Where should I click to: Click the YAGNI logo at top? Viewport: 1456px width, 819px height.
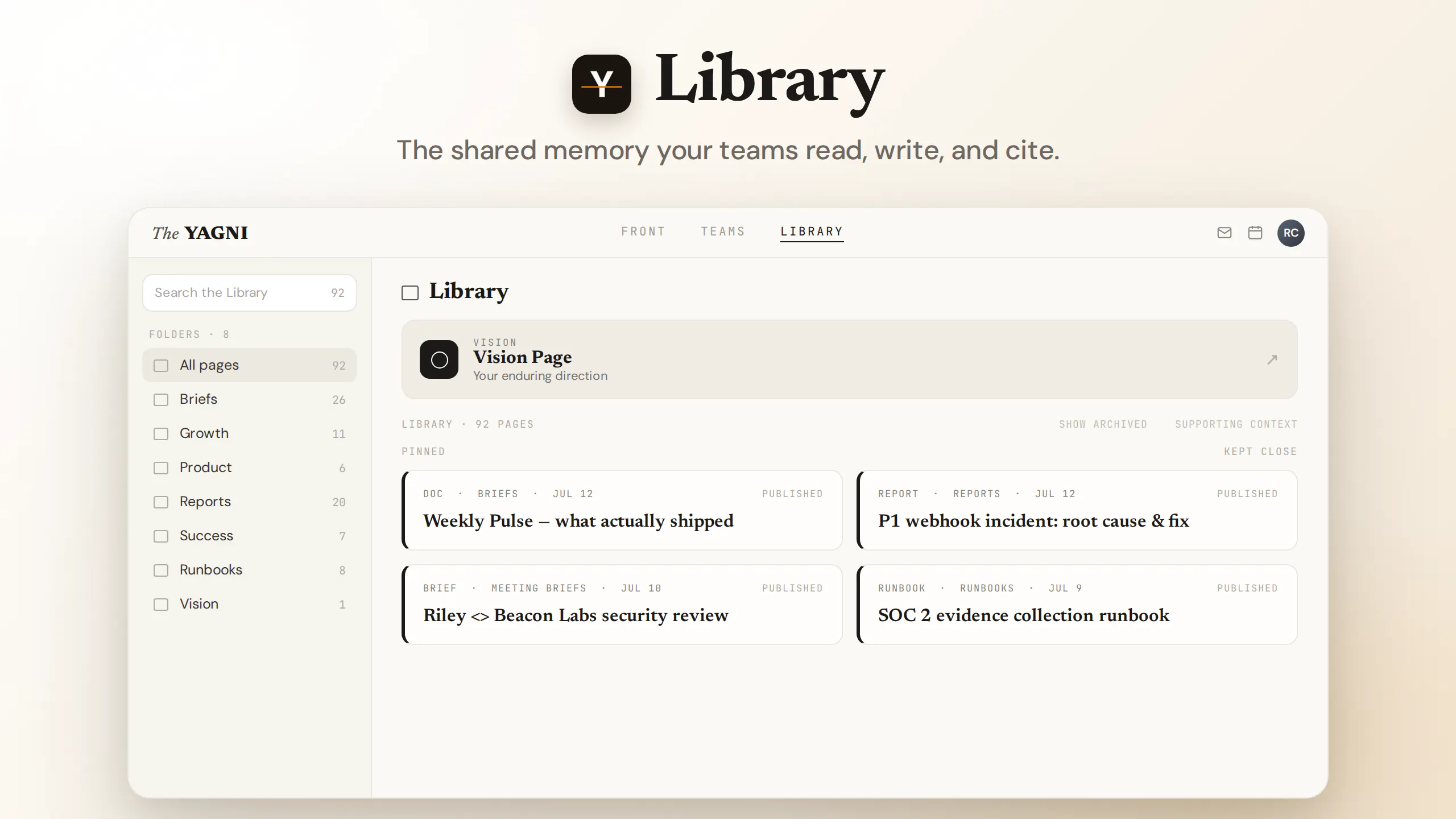tap(602, 84)
